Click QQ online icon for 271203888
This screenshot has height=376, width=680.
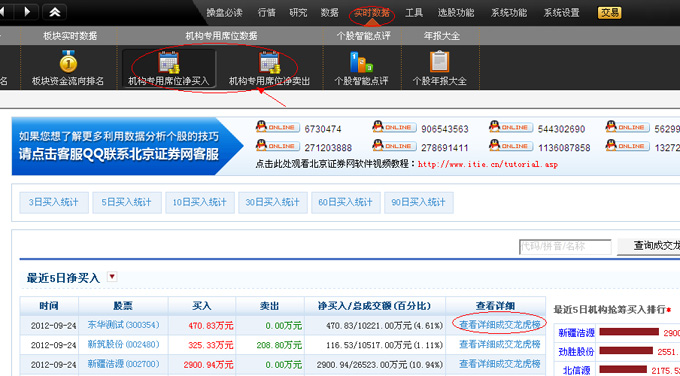click(x=278, y=146)
